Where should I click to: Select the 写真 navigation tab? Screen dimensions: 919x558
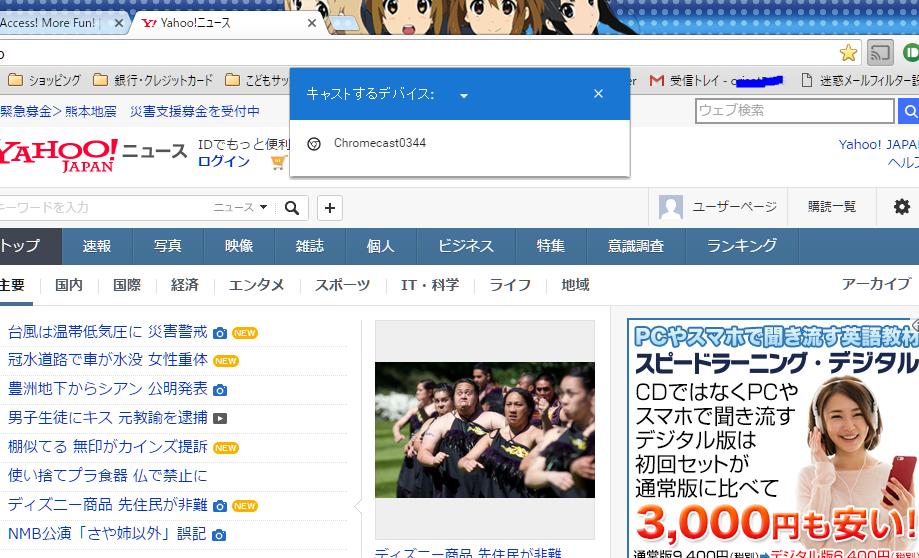pos(168,247)
